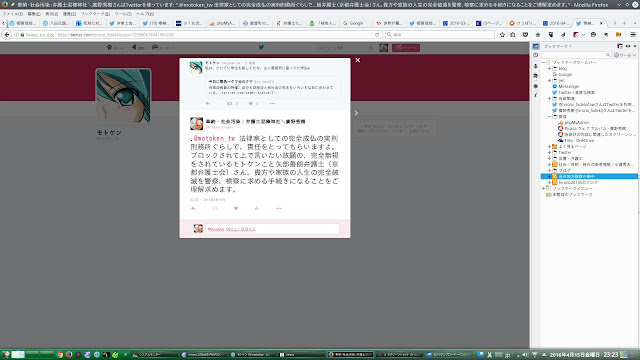Click the Firefox back button

click(x=7, y=35)
